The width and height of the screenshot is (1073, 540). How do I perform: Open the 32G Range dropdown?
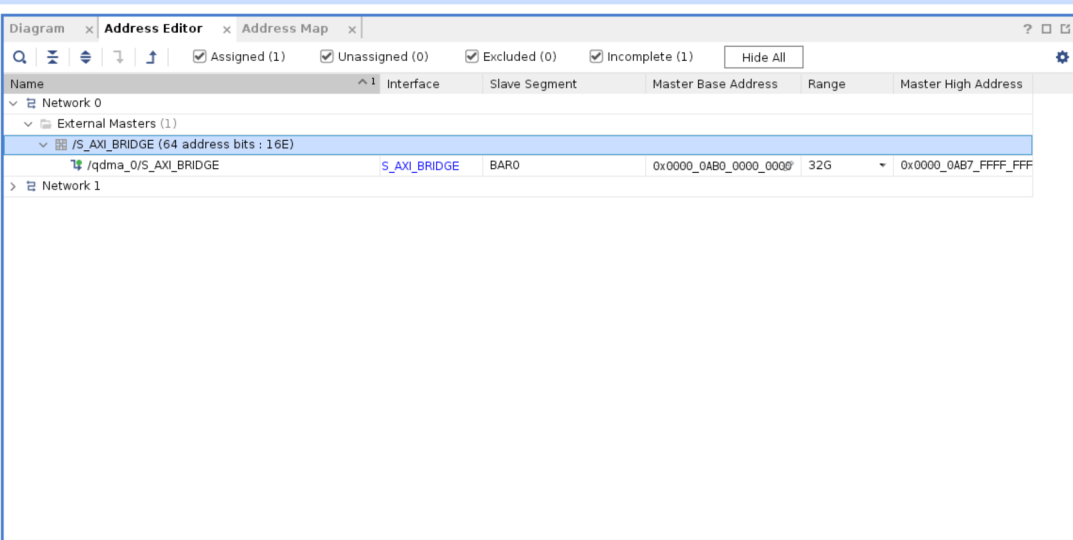[x=883, y=166]
